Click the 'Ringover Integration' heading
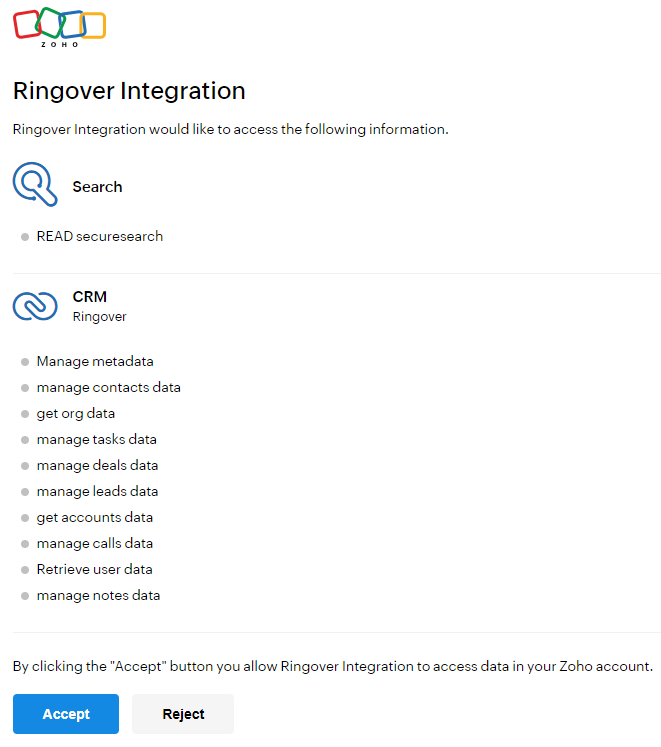Viewport: 661px width, 747px height. [129, 91]
